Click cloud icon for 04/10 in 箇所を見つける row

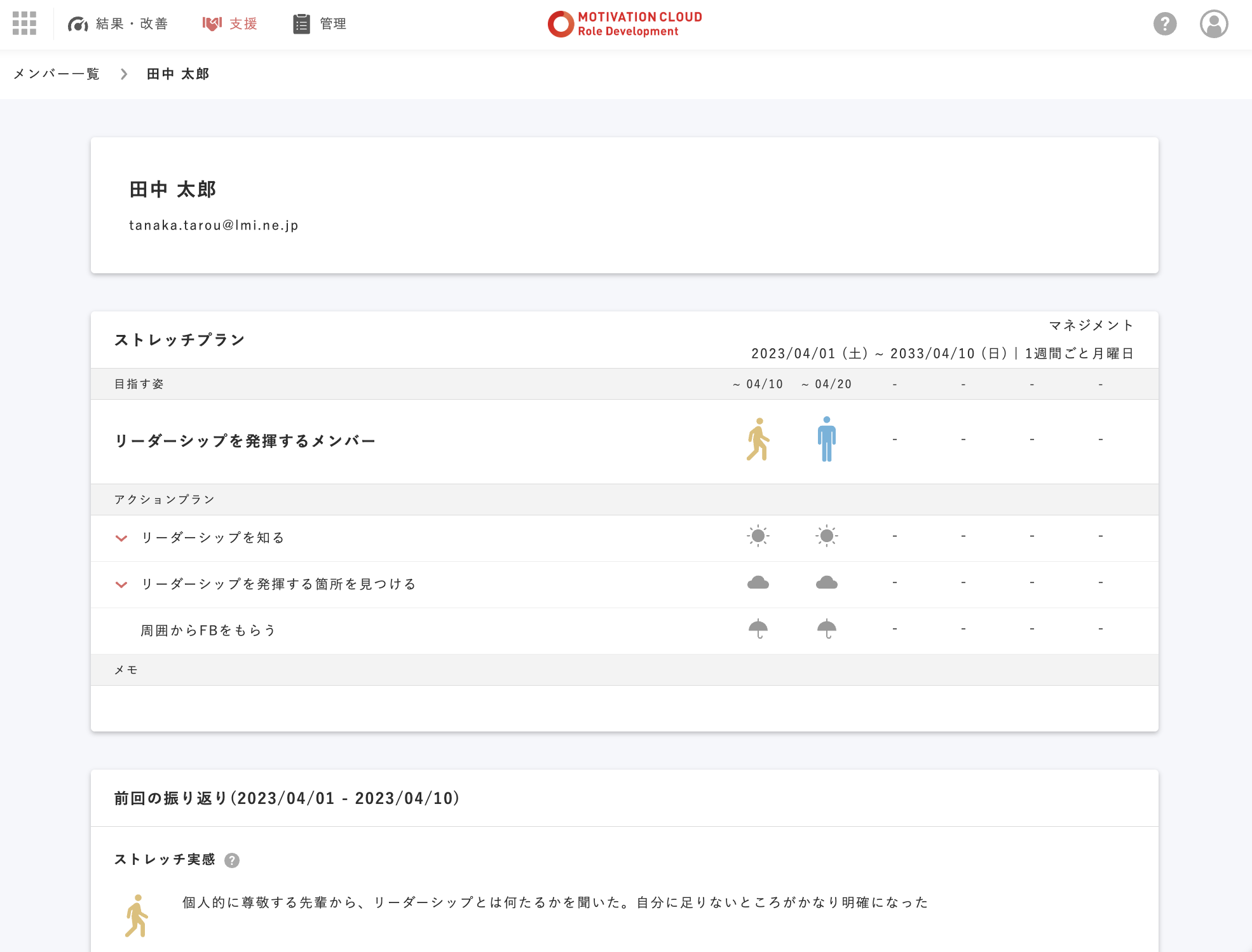point(758,583)
